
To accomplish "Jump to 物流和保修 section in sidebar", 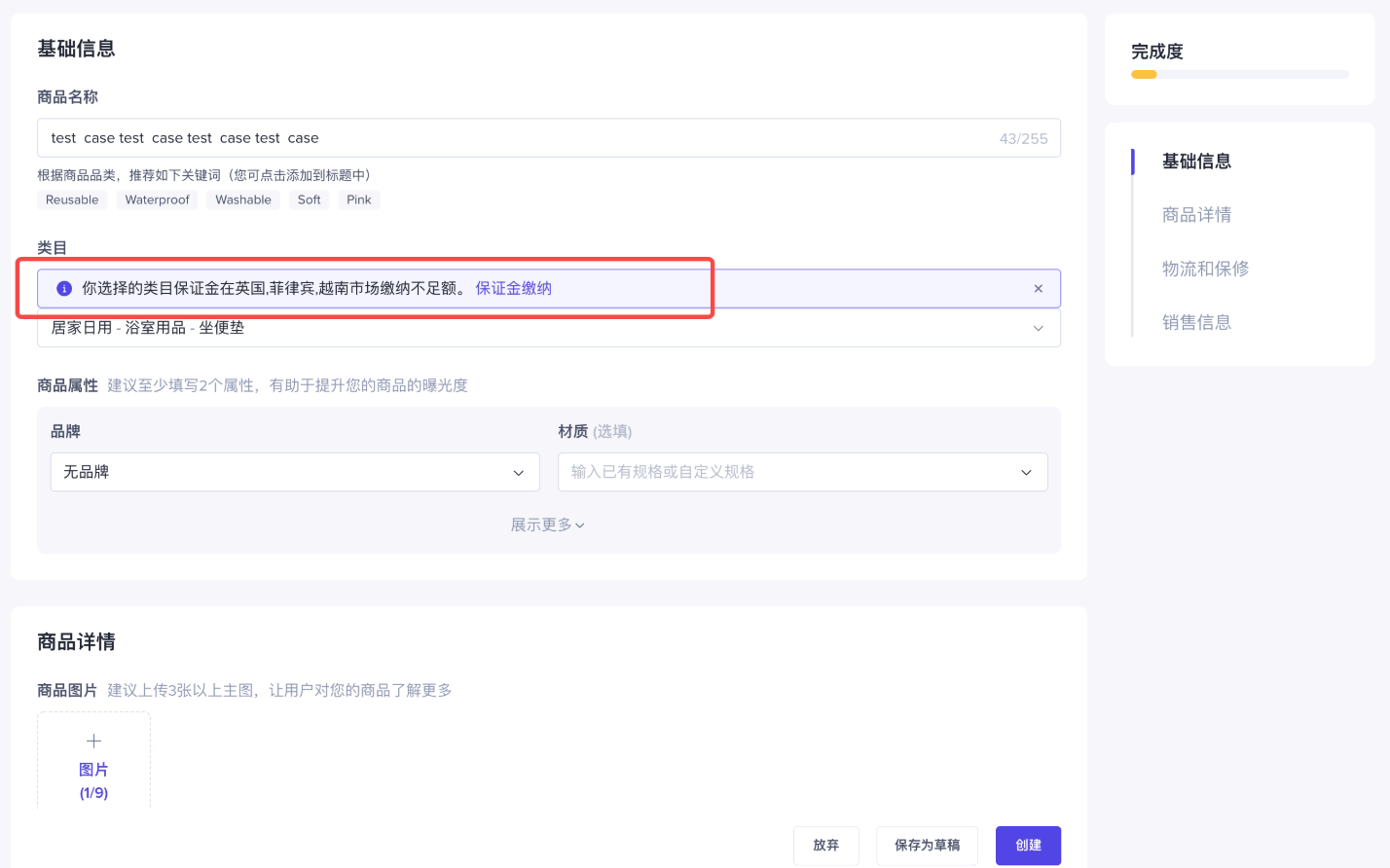I will click(1205, 269).
